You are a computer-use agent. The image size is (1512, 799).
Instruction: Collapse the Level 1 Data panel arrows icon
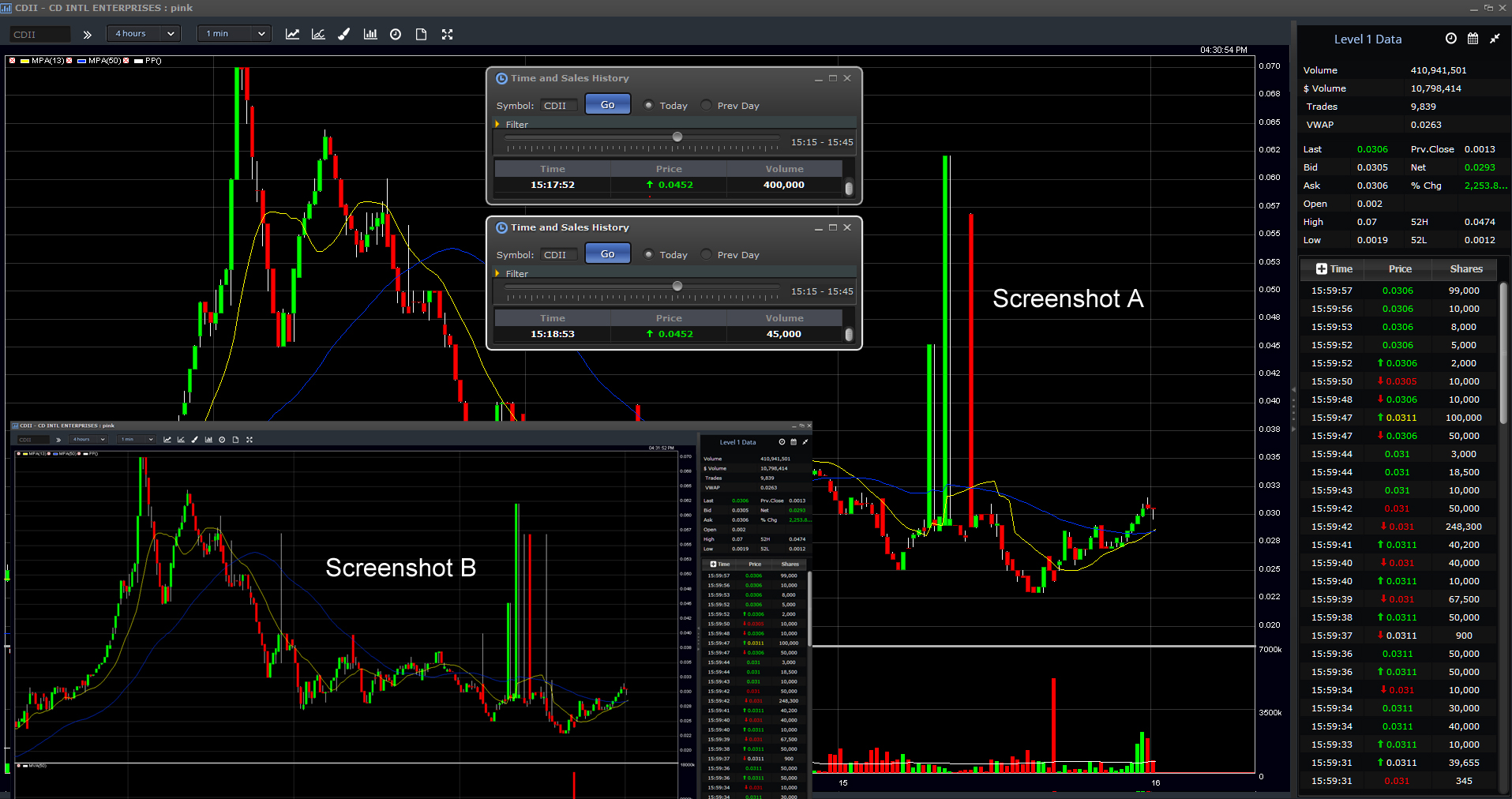1495,39
